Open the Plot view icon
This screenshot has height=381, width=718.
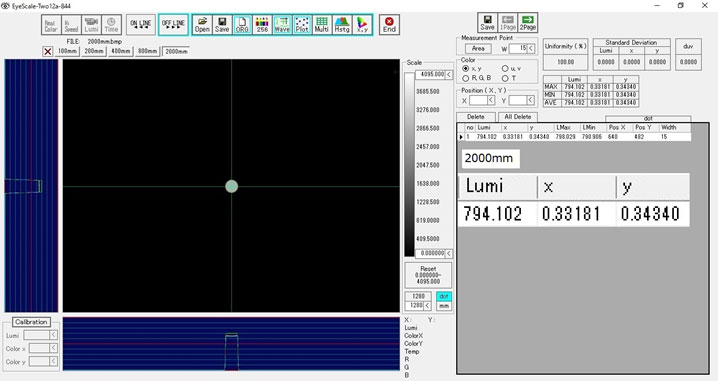pyautogui.click(x=302, y=25)
